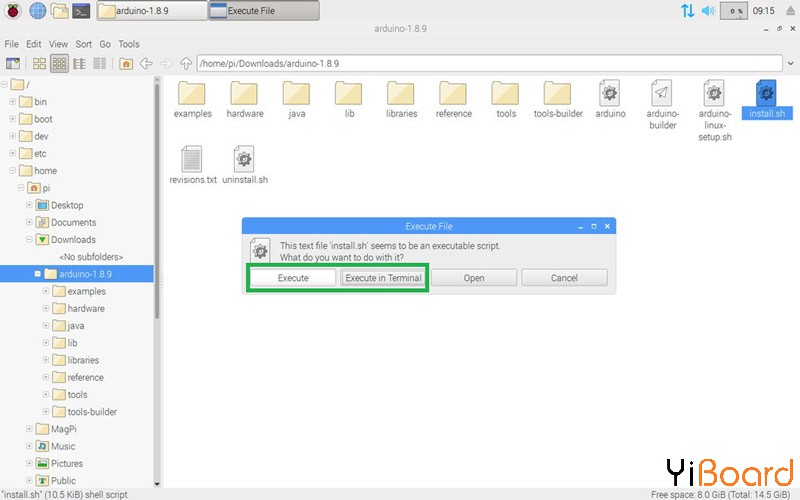Viewport: 800px width, 500px height.
Task: Open the path history dropdown arrow
Action: point(790,64)
